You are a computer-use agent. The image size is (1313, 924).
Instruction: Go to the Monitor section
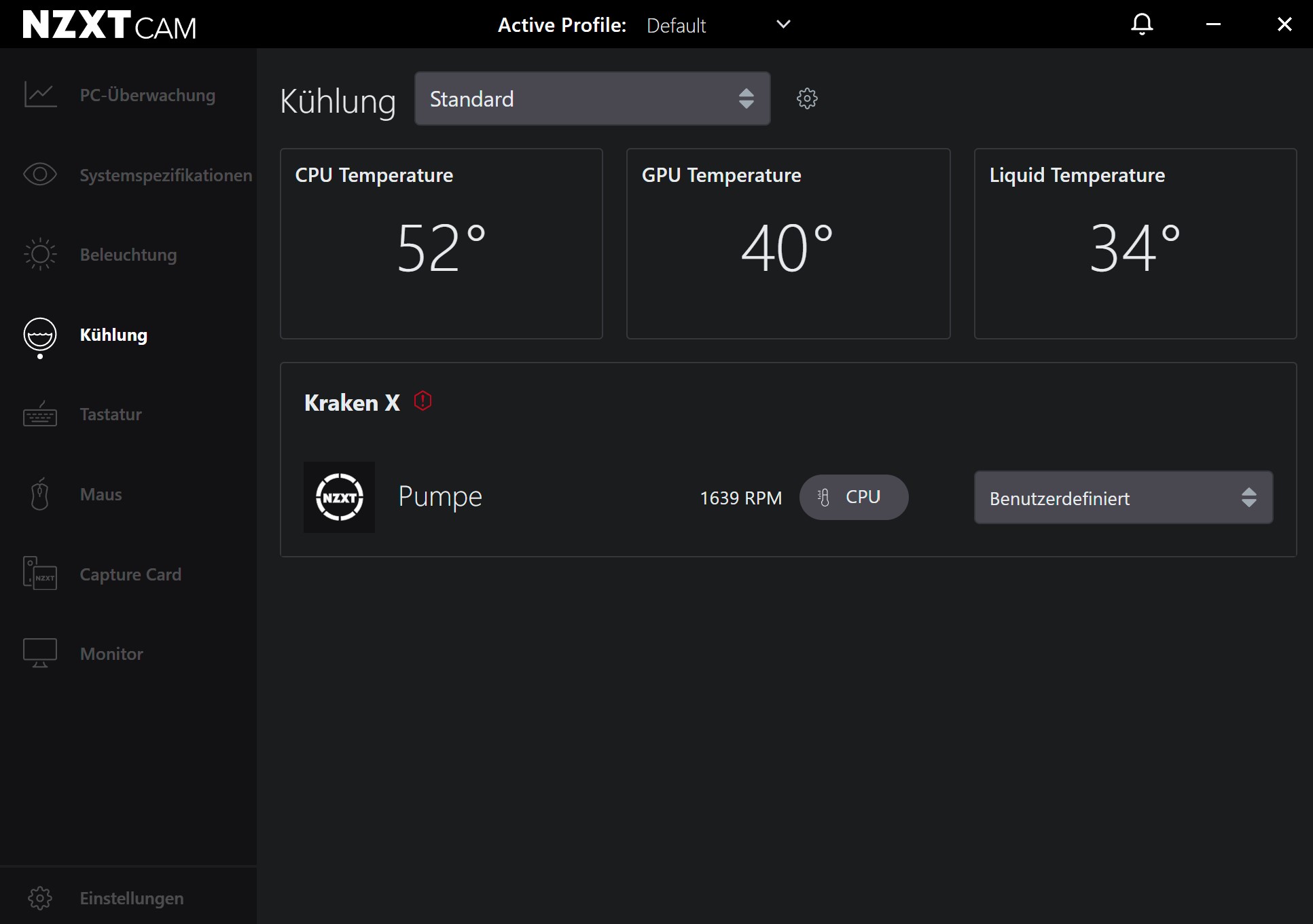tap(111, 654)
